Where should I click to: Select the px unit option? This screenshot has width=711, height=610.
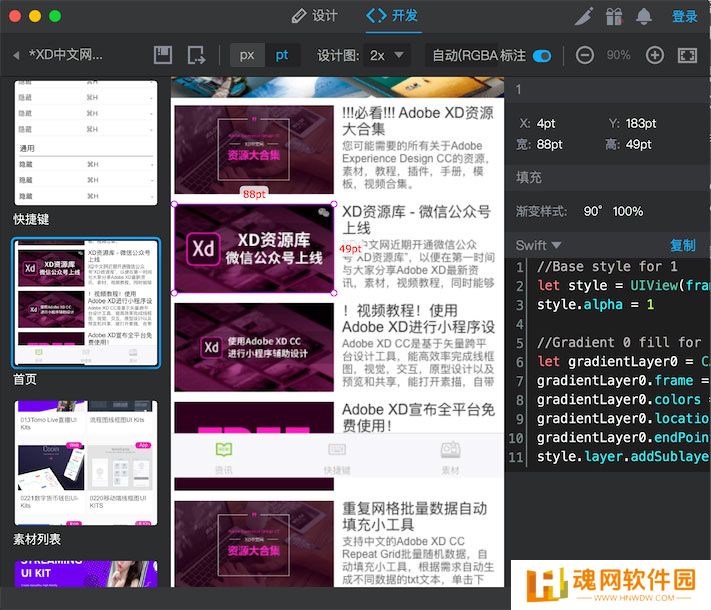pos(246,55)
